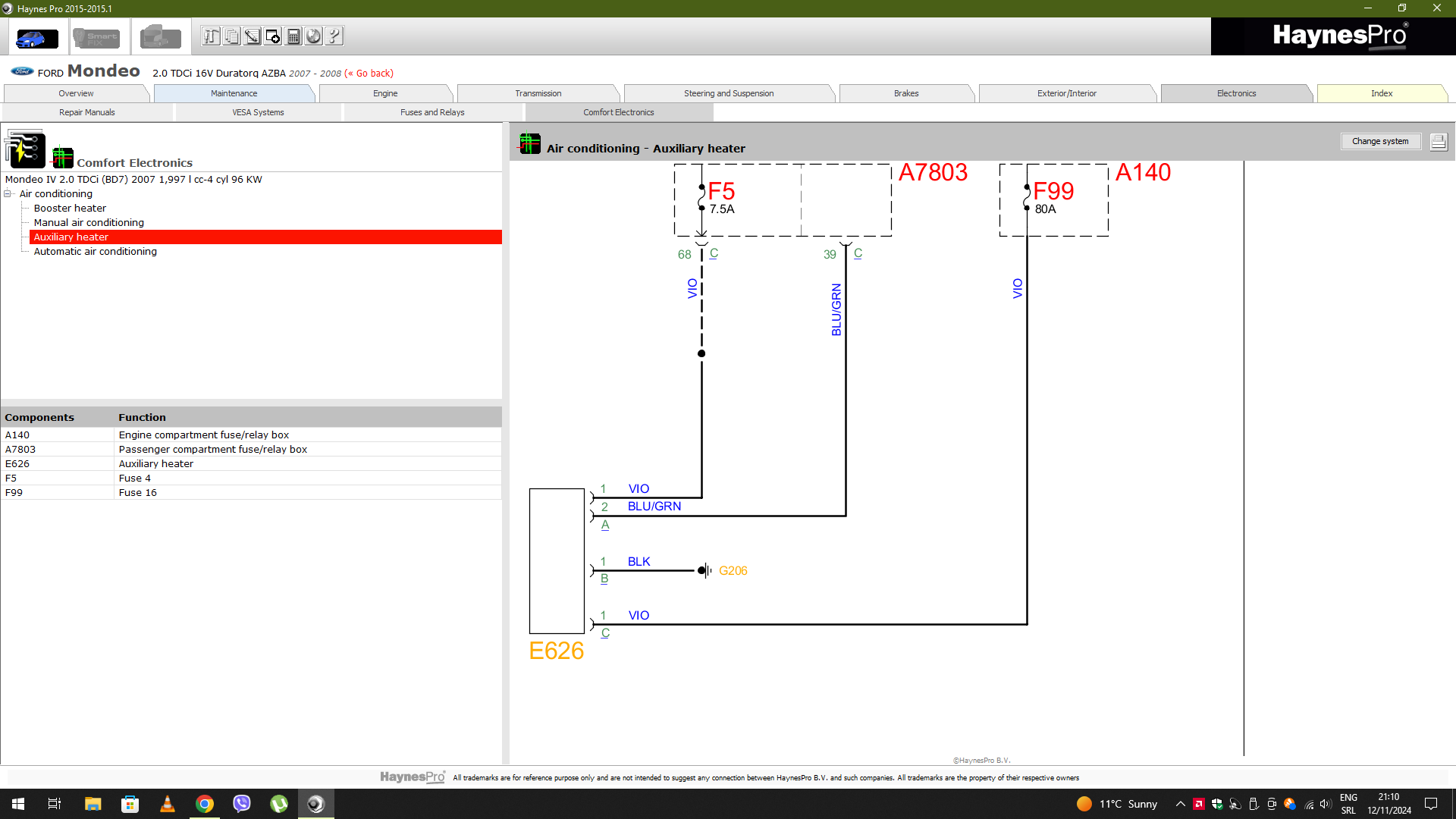Screen dimensions: 1456x819
Task: Click the window-with-arrow toolbar icon
Action: (x=273, y=36)
